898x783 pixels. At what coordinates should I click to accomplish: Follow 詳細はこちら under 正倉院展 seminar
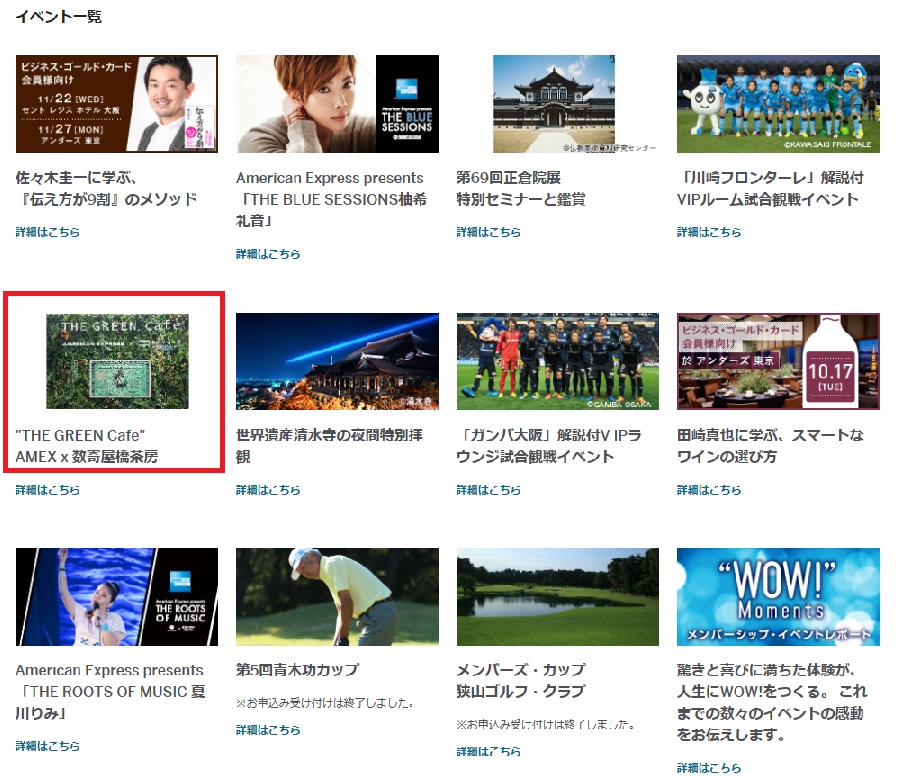(x=489, y=232)
